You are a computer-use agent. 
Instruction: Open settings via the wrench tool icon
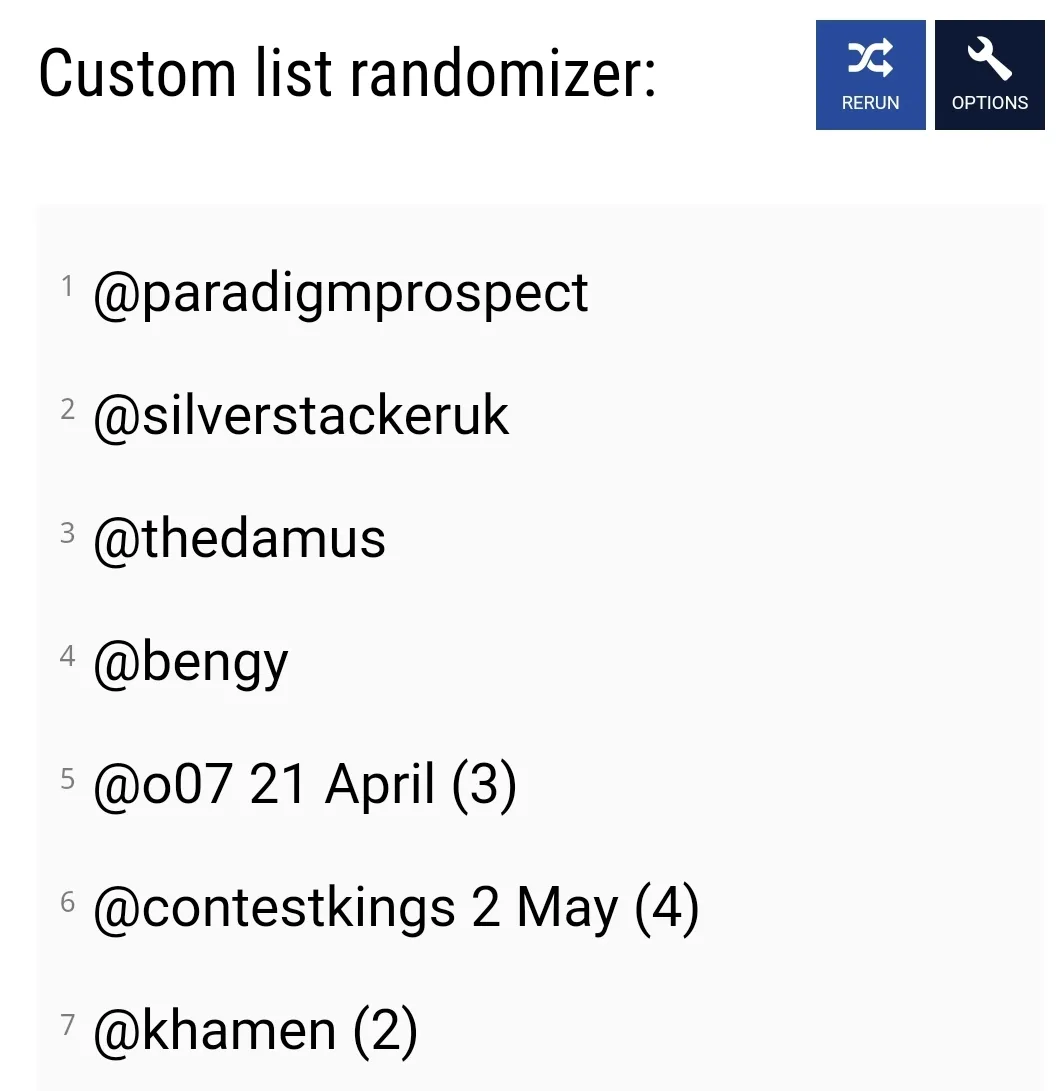click(989, 58)
